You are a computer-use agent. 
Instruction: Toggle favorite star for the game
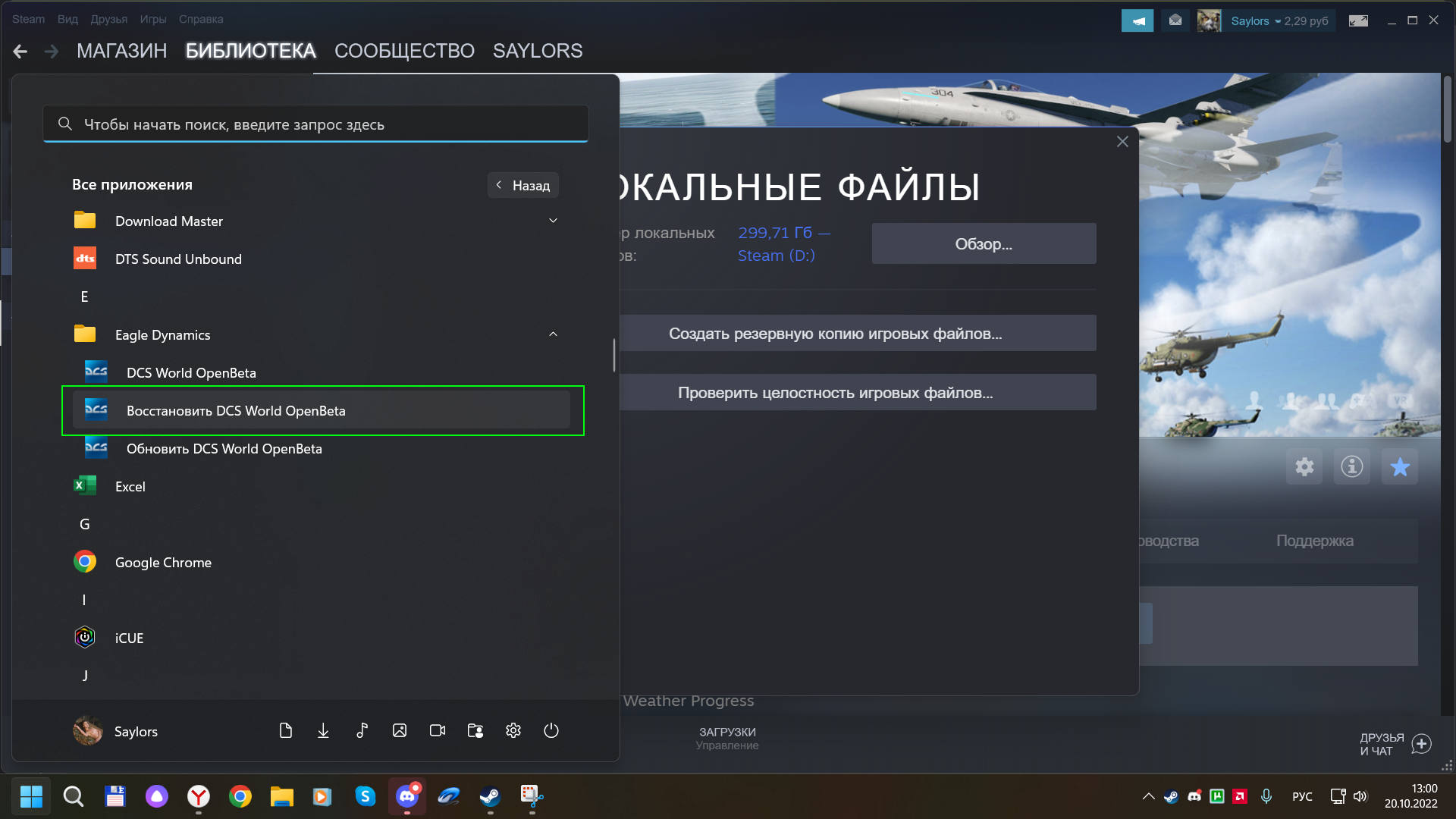click(x=1400, y=466)
